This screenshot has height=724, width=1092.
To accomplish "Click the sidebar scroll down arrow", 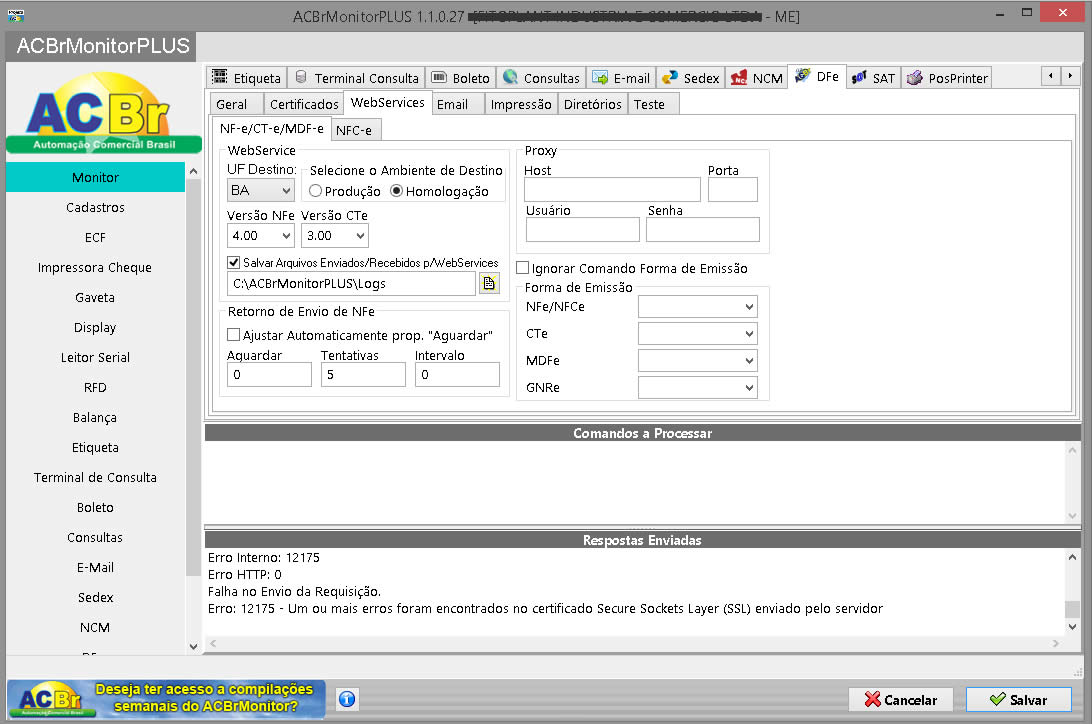I will click(x=194, y=647).
